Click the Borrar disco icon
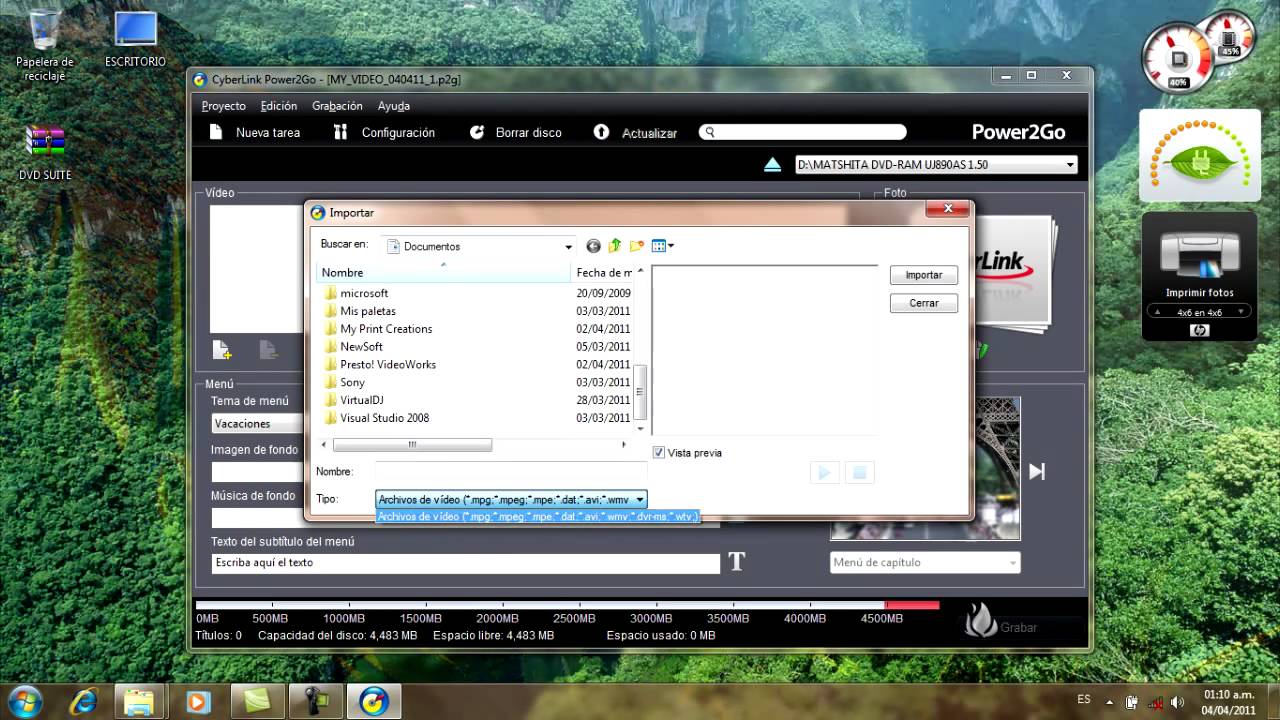This screenshot has width=1280, height=720. pos(477,132)
